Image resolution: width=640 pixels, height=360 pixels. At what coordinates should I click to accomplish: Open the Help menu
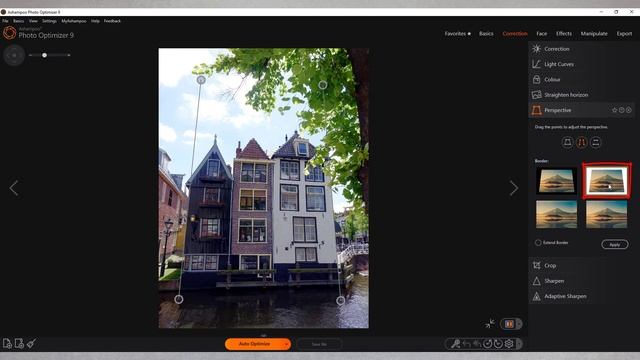coord(95,21)
